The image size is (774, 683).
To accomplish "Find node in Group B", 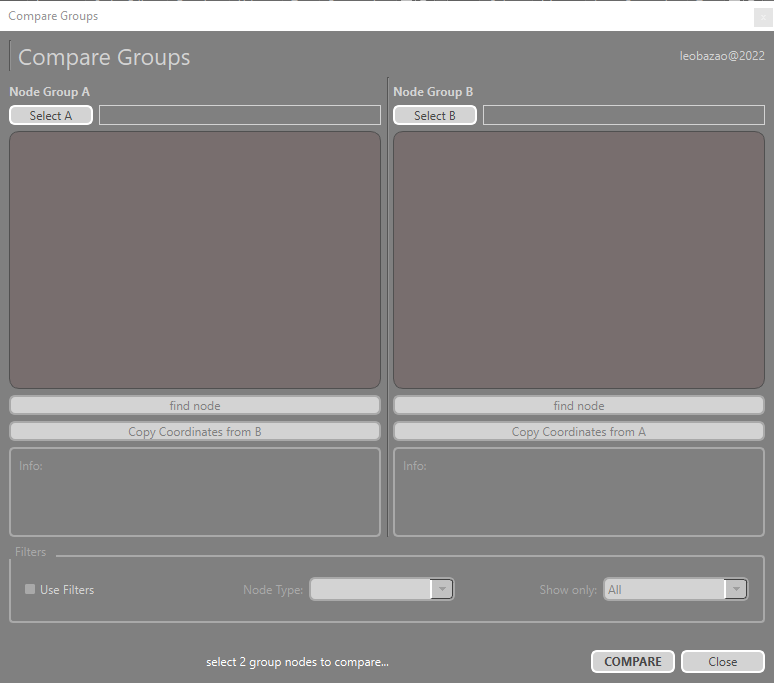I will pos(579,406).
